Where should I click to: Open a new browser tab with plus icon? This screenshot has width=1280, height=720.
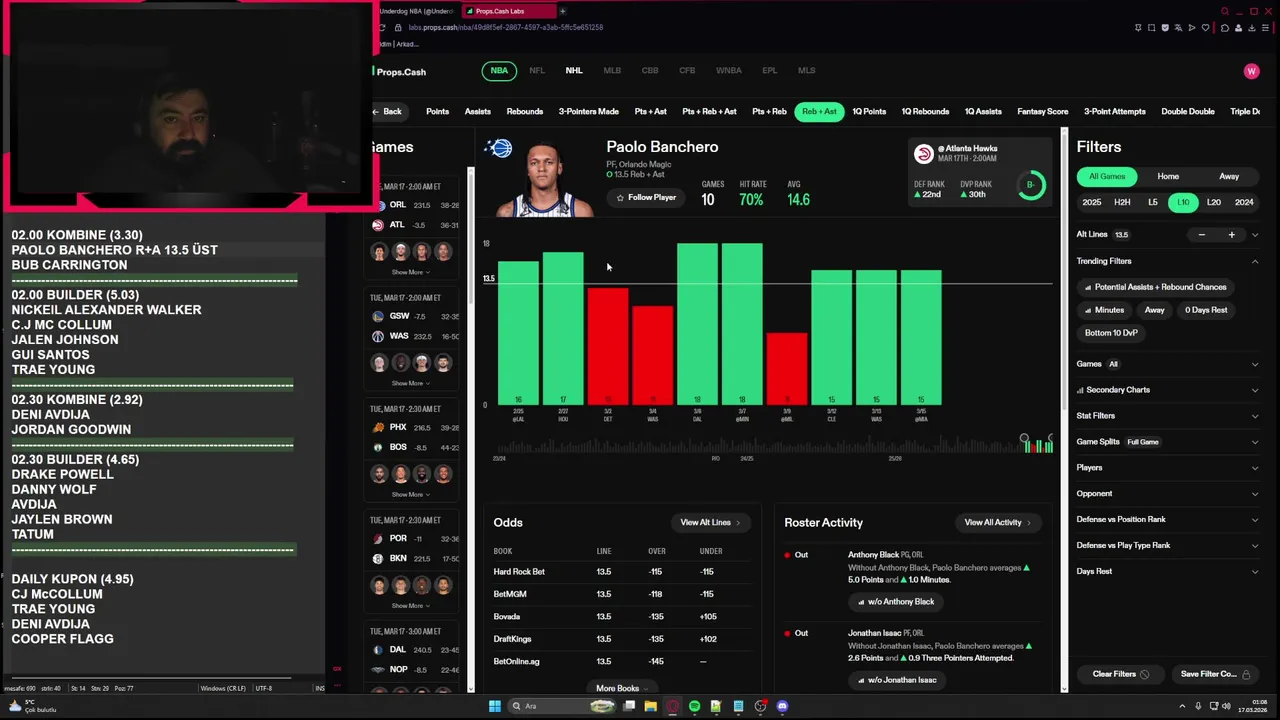click(x=562, y=11)
